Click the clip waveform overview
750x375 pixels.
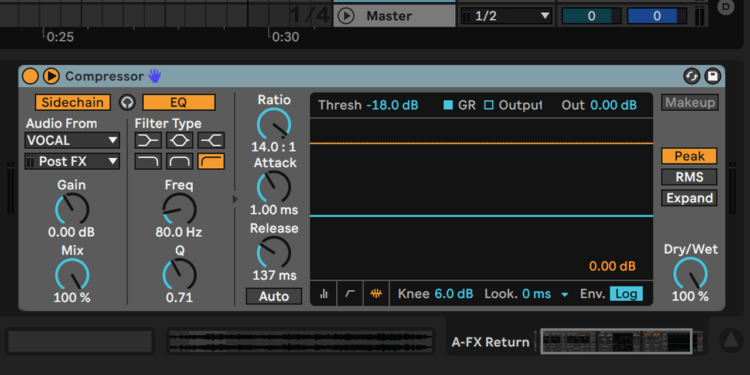coord(301,342)
